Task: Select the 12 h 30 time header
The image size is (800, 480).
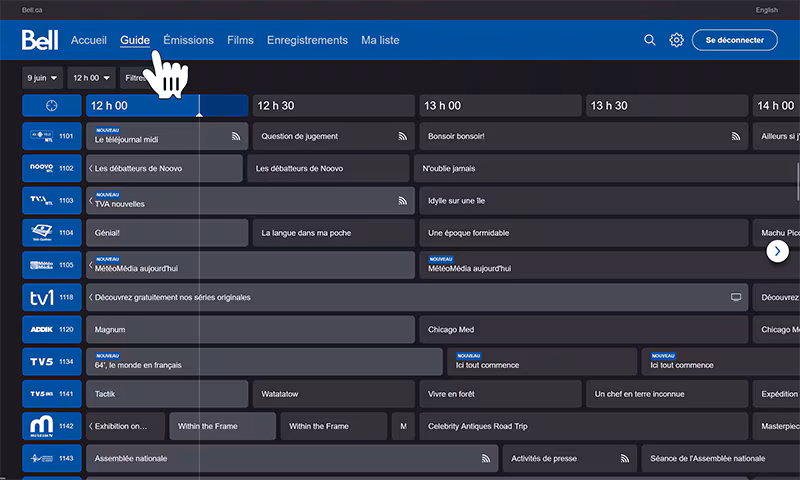Action: click(x=334, y=106)
